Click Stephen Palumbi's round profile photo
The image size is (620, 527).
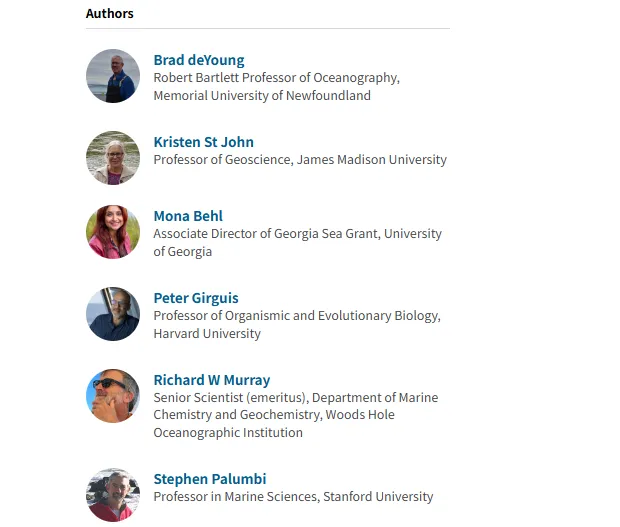[x=113, y=495]
